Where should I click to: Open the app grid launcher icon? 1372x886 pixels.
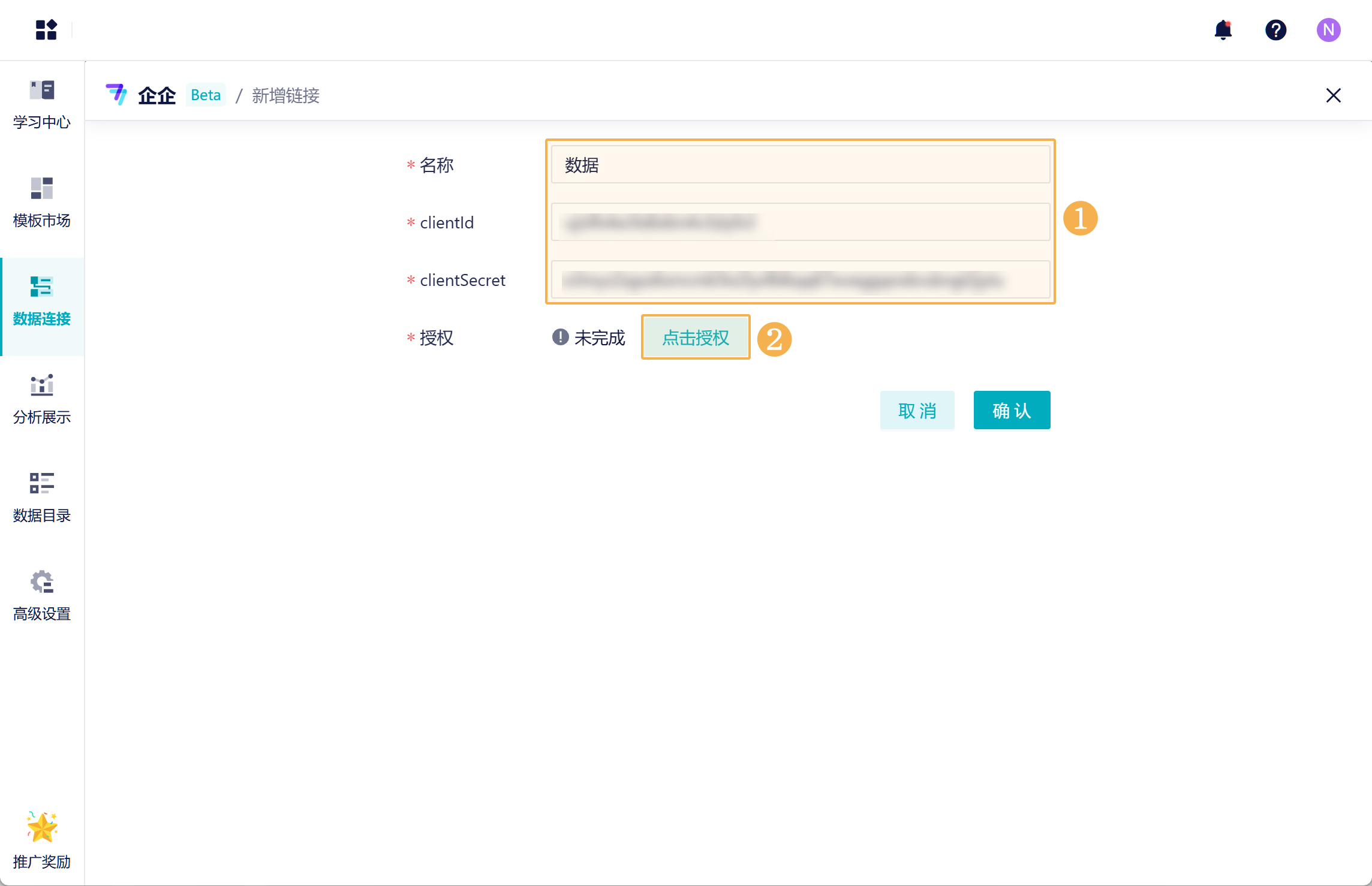click(46, 29)
